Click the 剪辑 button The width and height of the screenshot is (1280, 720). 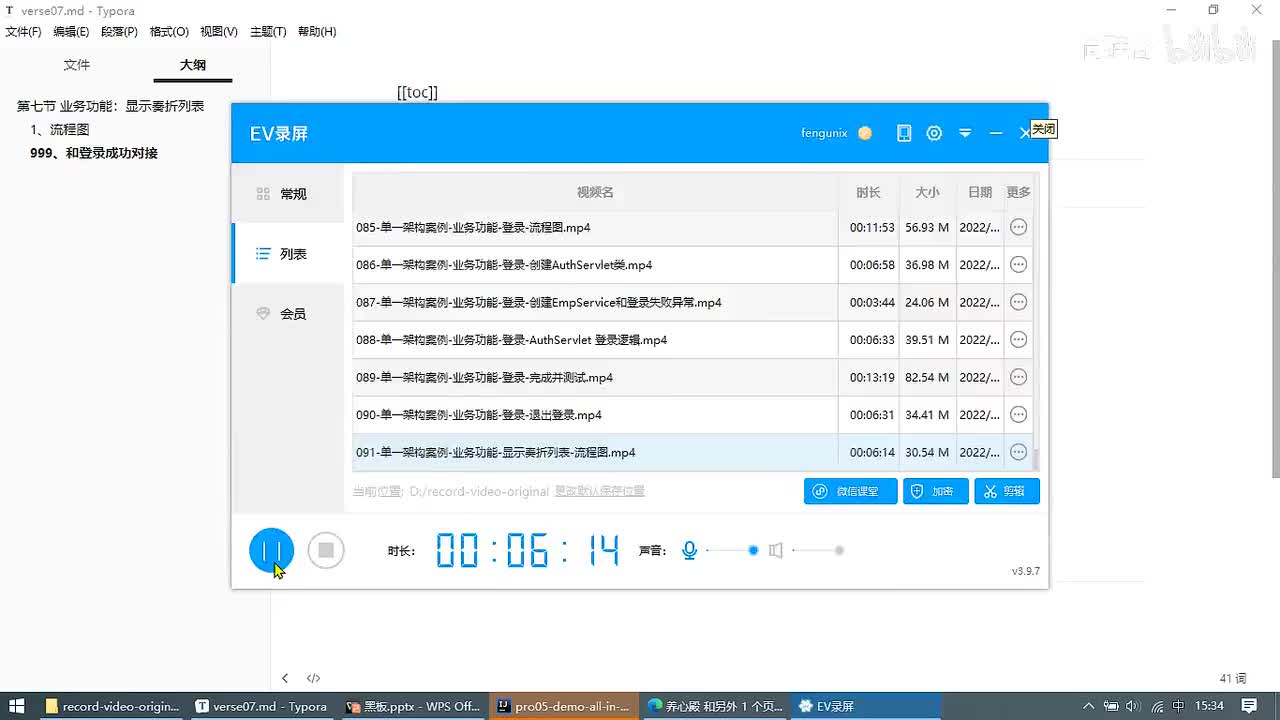pos(1007,491)
